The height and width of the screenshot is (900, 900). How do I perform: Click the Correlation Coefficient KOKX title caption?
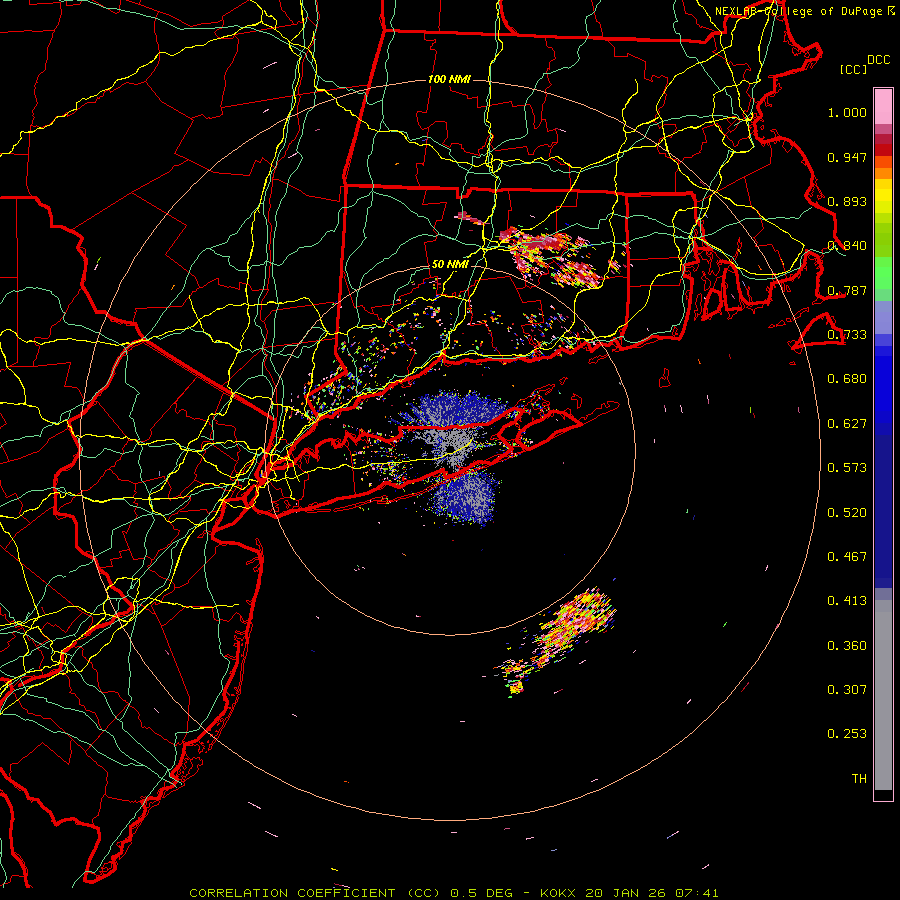453,893
